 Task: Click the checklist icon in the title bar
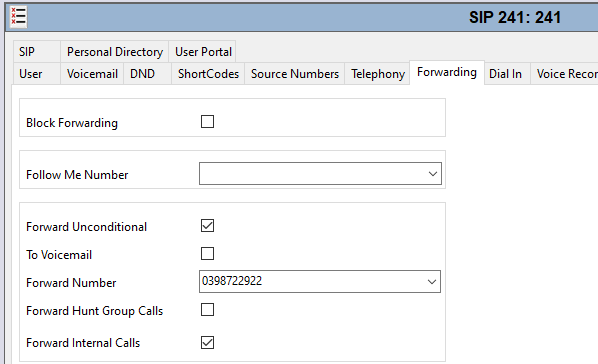click(x=18, y=17)
